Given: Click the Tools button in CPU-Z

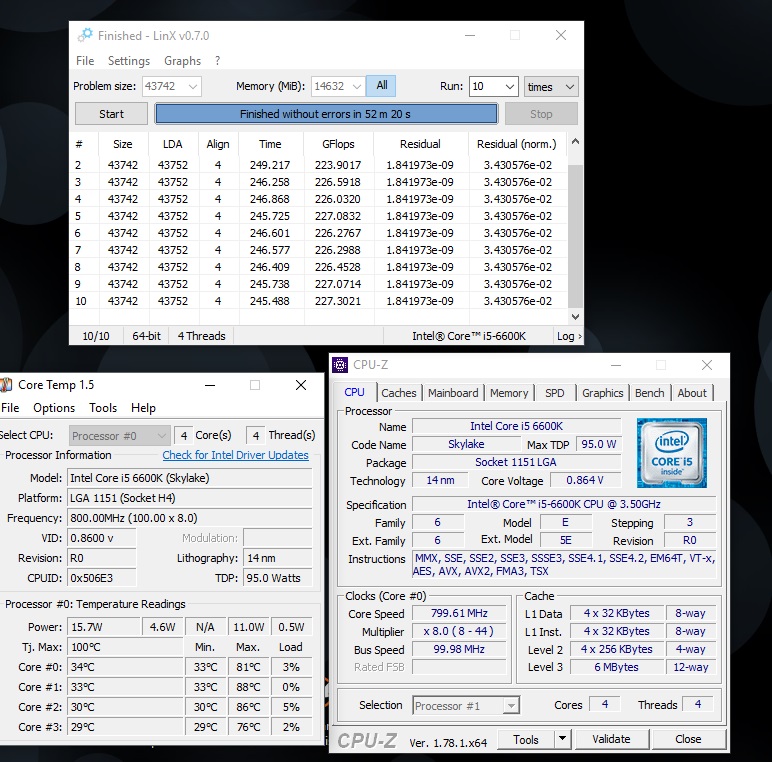Looking at the screenshot, I should [x=526, y=740].
